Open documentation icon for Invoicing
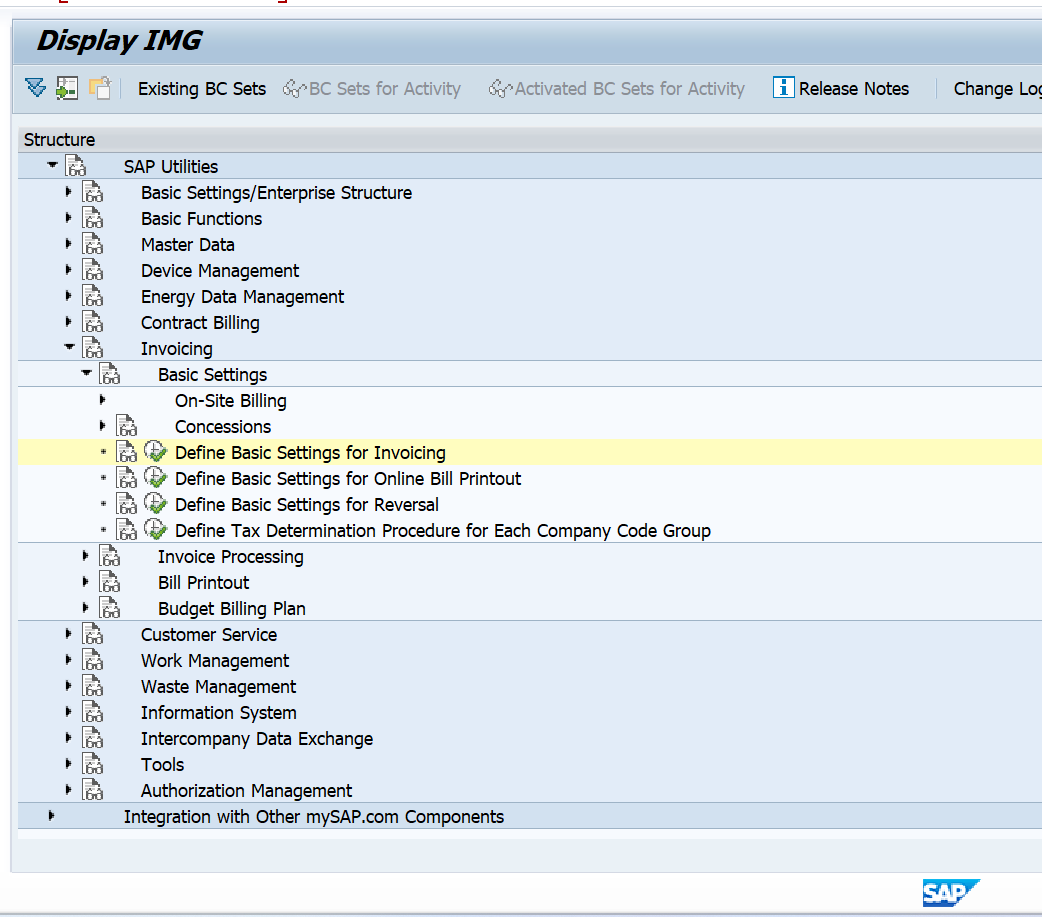 (93, 348)
